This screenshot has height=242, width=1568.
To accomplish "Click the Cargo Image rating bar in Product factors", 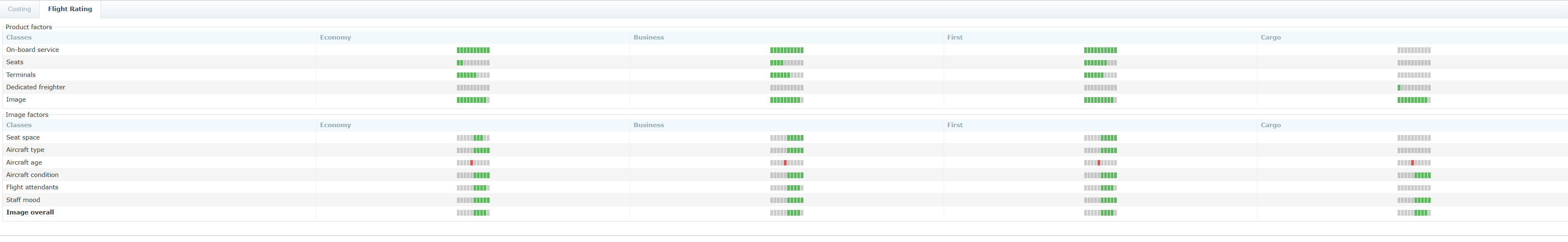I will 1413,100.
